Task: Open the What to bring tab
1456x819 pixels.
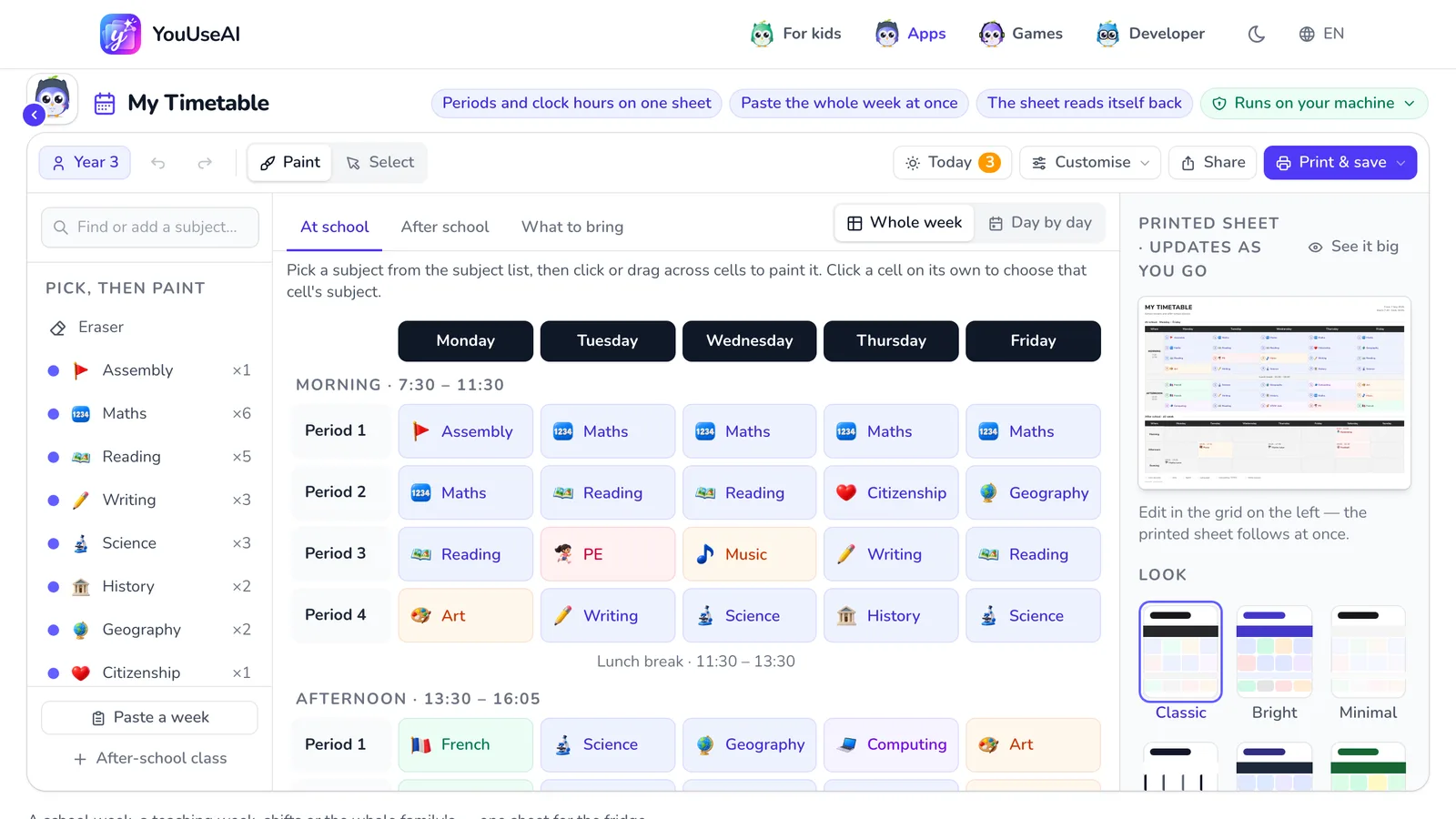Action: click(x=572, y=227)
